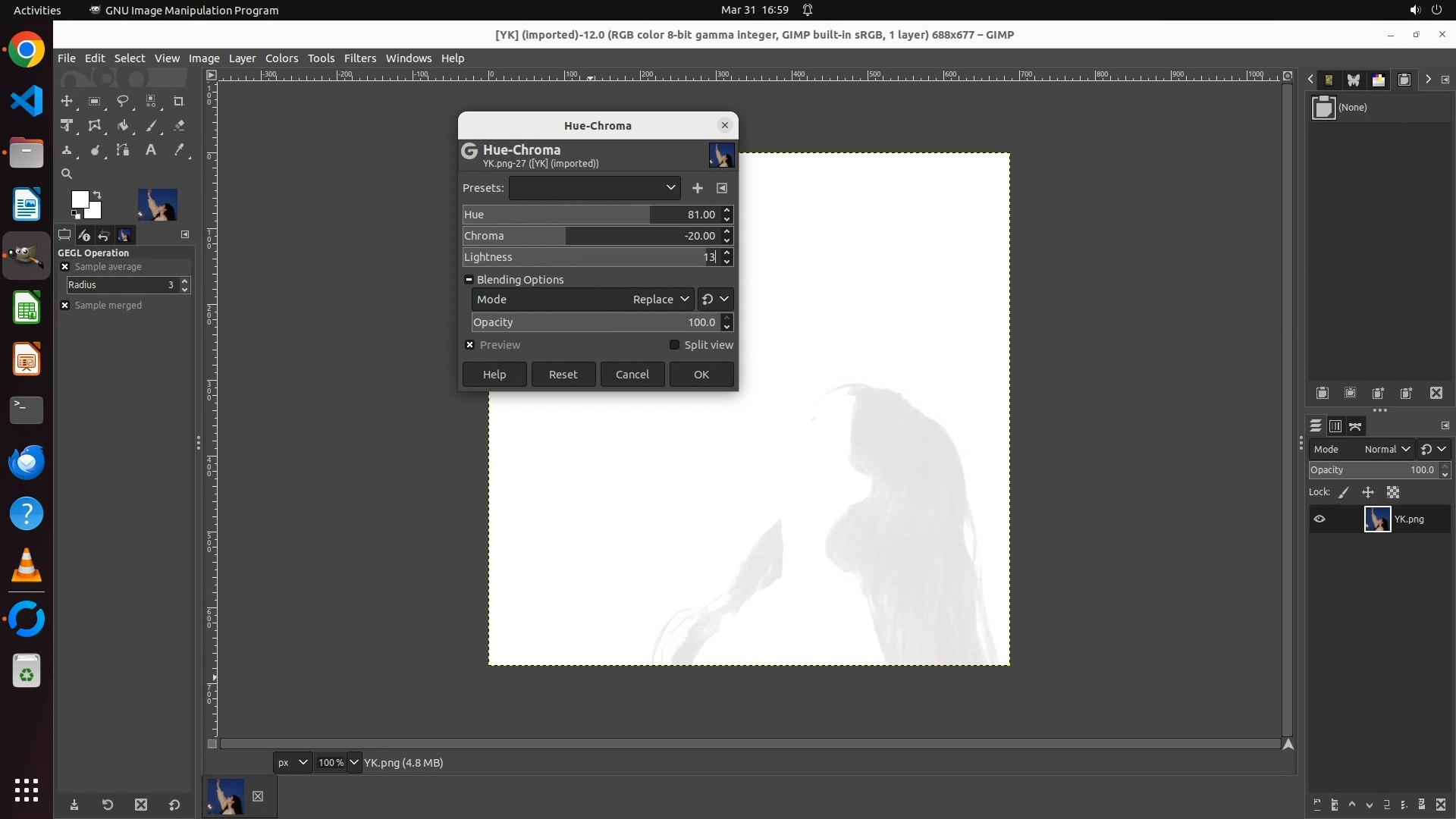
Task: Select the Zoom magnifier tool
Action: pos(67,174)
